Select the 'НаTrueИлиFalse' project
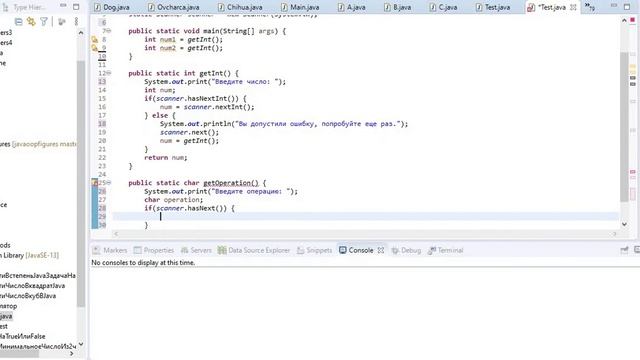This screenshot has height=360, width=640. pyautogui.click(x=23, y=336)
